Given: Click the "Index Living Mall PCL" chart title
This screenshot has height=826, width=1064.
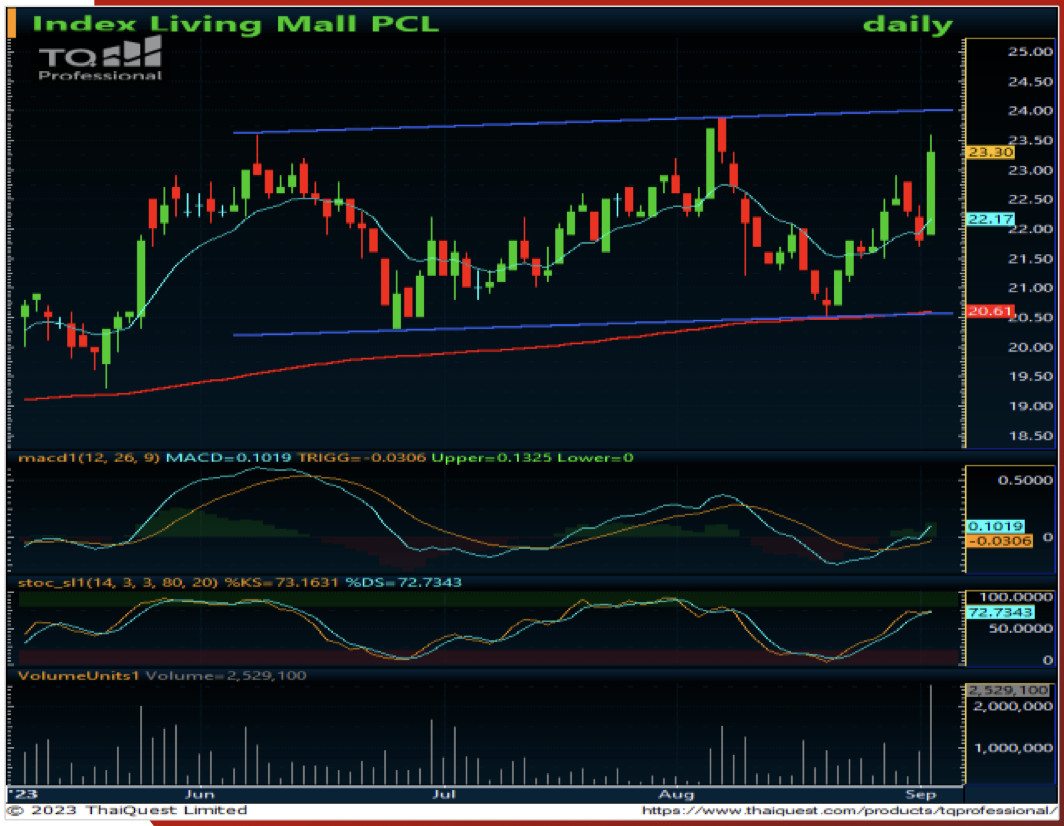Looking at the screenshot, I should point(235,24).
